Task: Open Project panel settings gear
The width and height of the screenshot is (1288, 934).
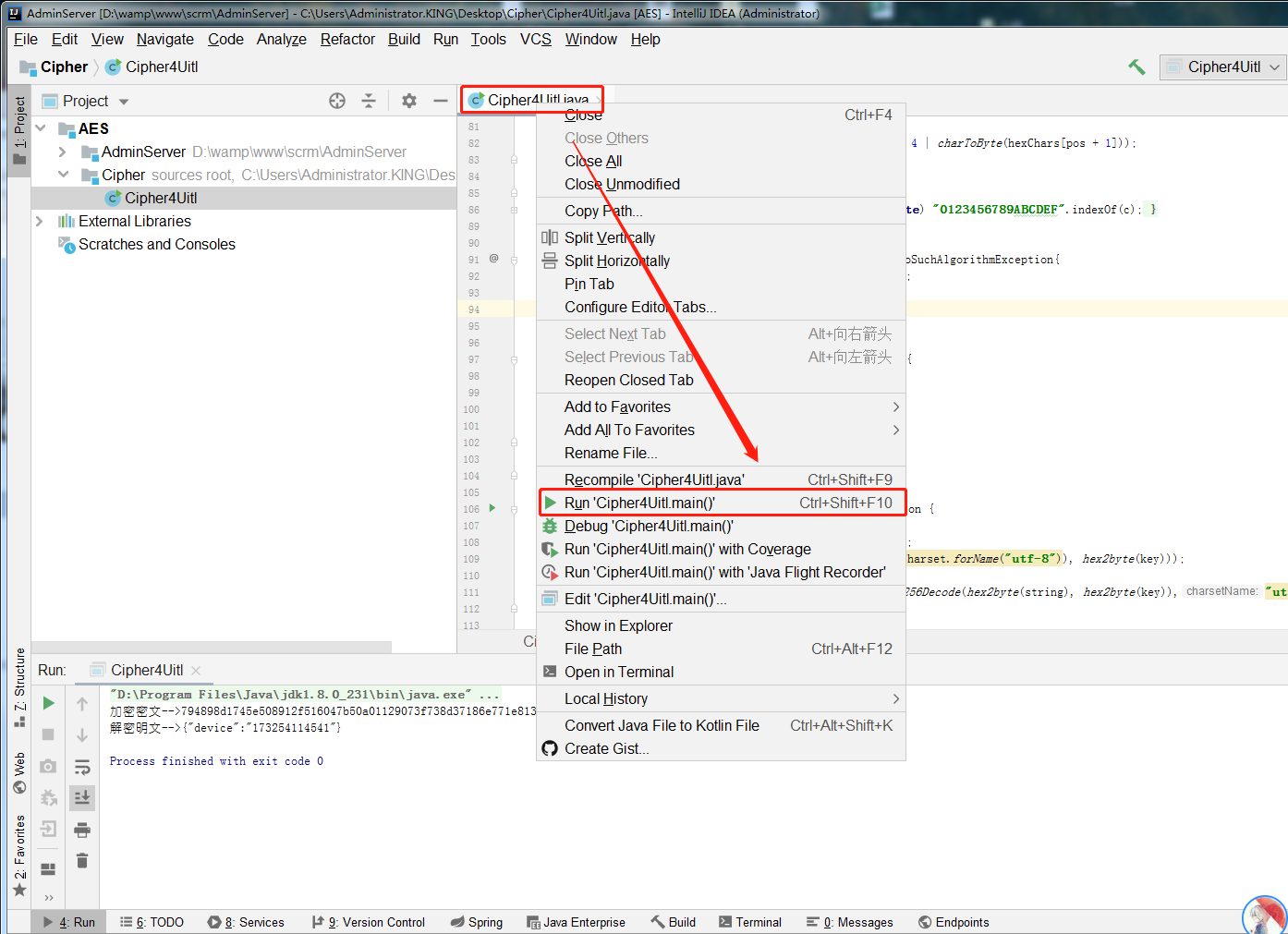Action: (409, 101)
